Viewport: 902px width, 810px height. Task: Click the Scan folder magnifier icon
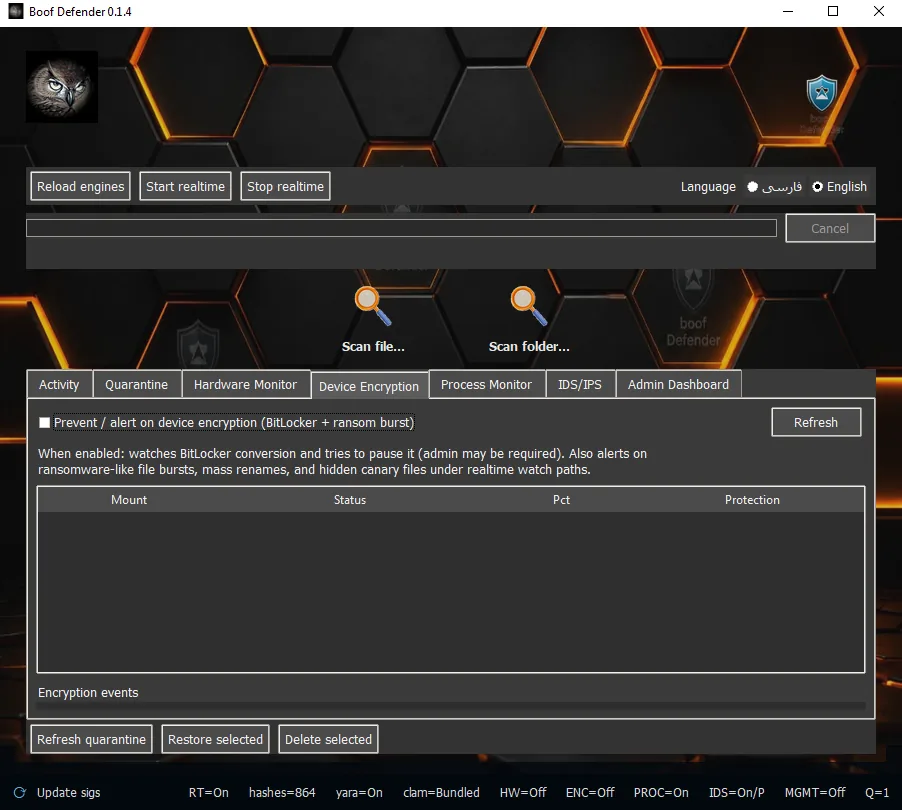tap(529, 306)
